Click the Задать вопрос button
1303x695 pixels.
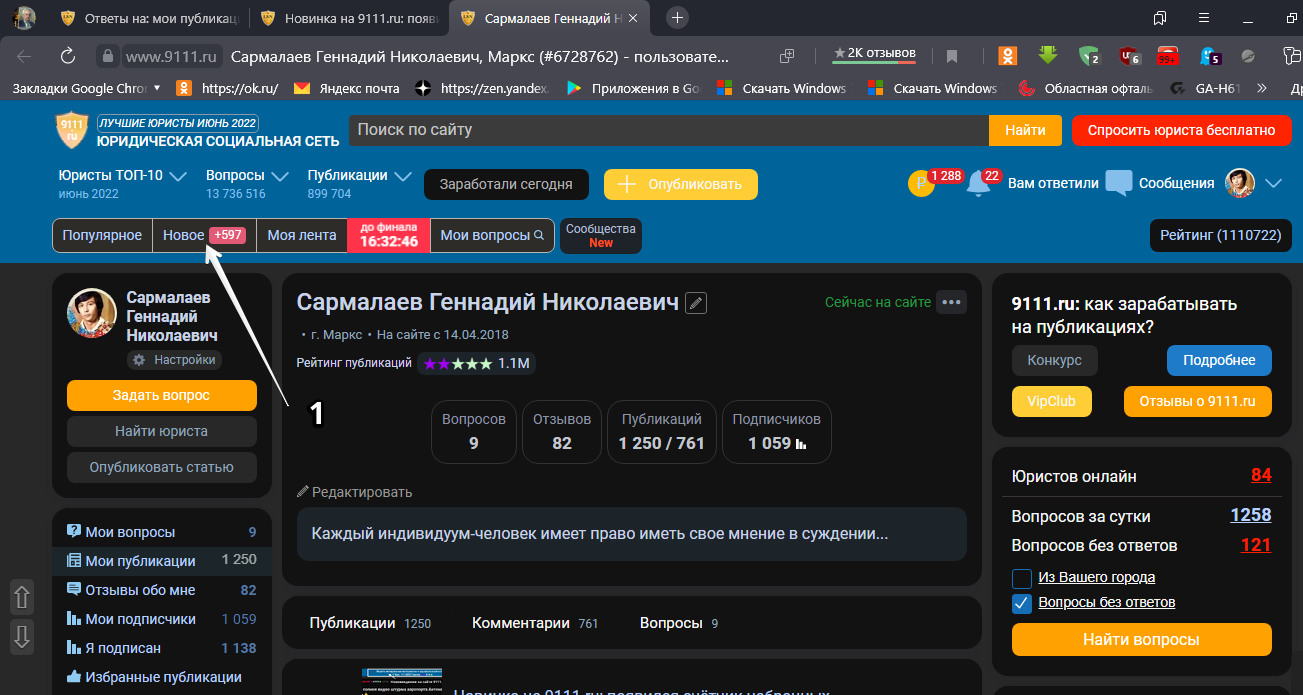tap(161, 396)
